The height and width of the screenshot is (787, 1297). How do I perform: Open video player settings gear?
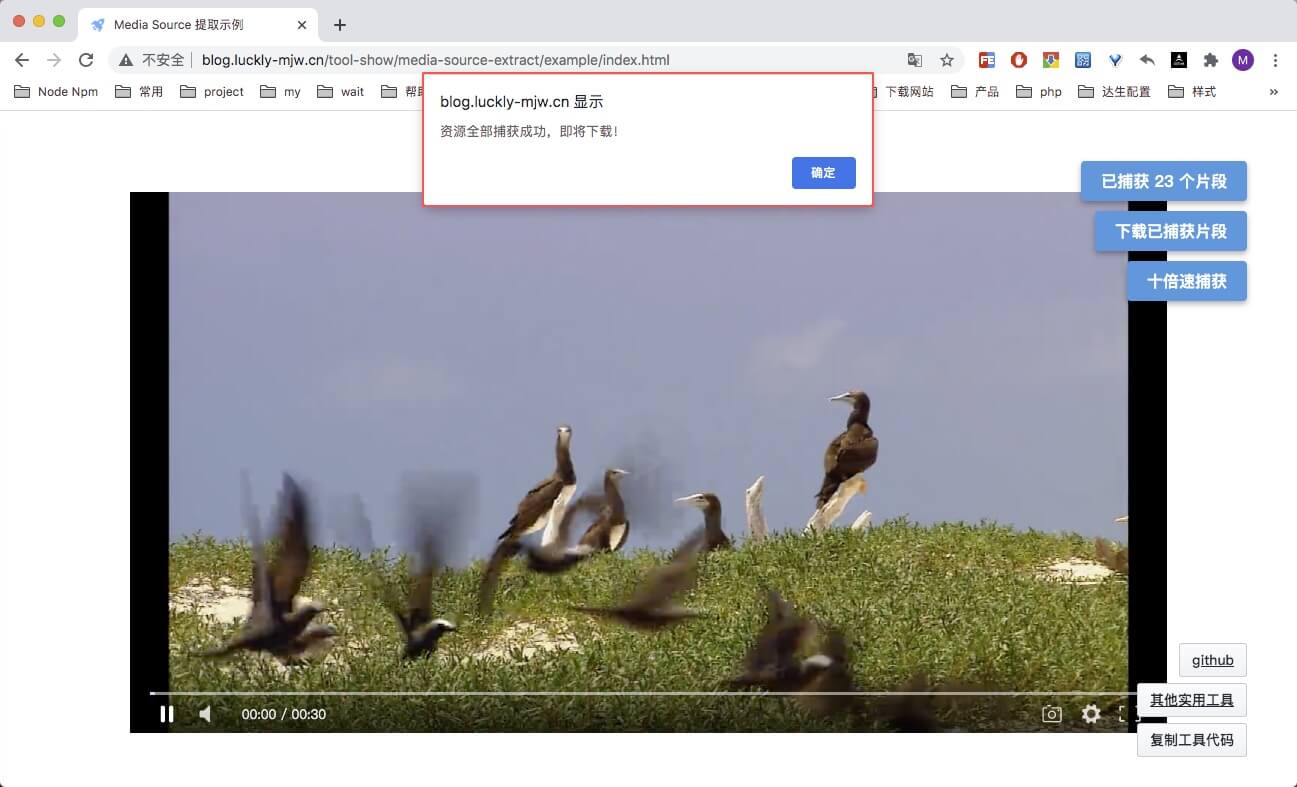coord(1090,714)
